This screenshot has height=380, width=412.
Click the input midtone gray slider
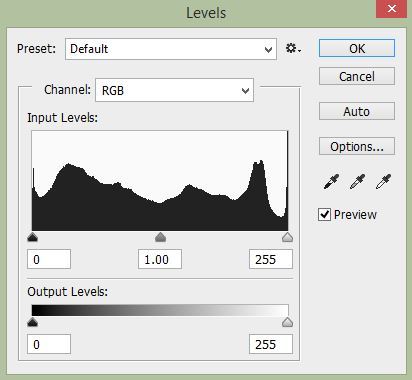click(161, 237)
